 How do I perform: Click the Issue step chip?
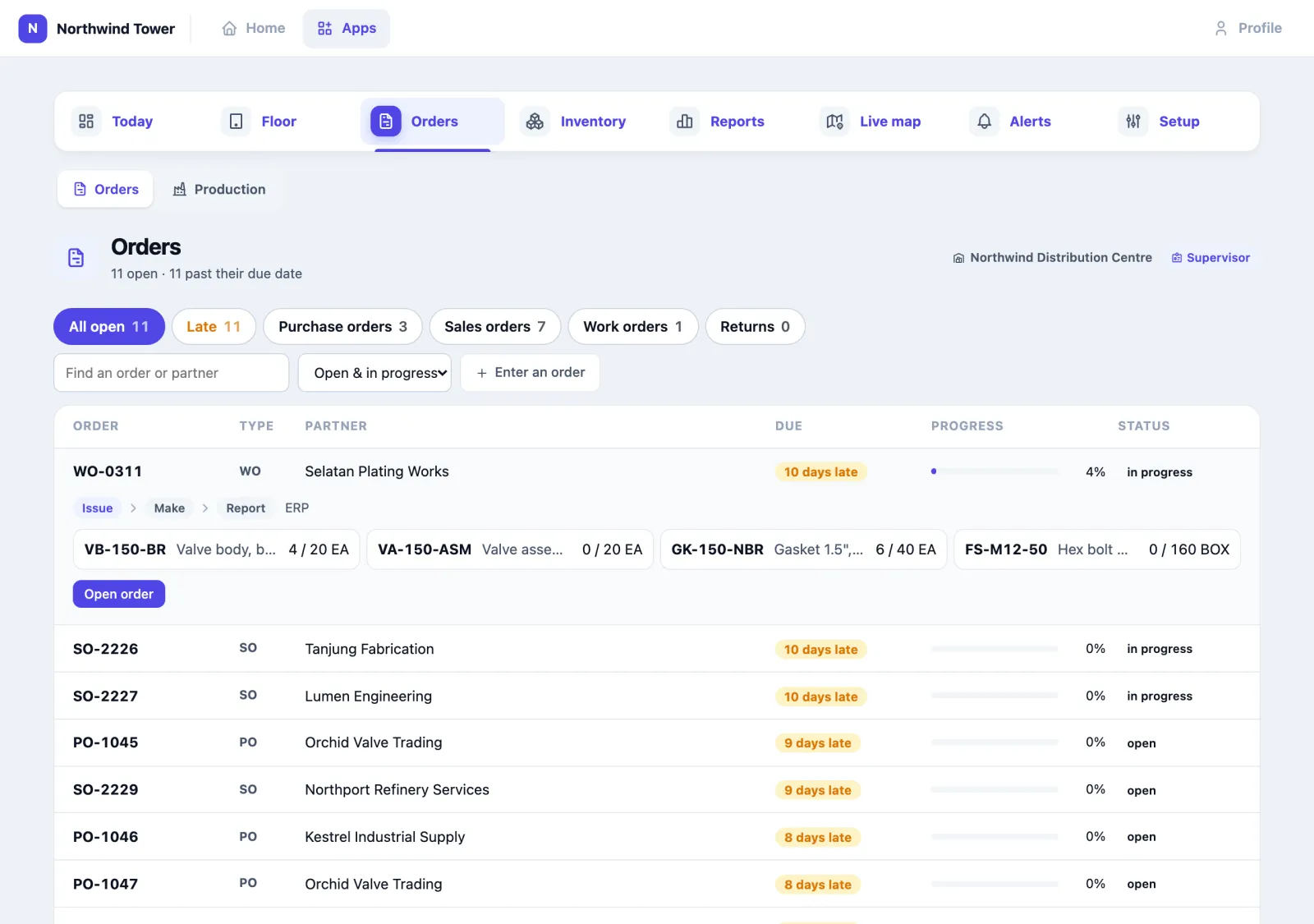point(97,508)
